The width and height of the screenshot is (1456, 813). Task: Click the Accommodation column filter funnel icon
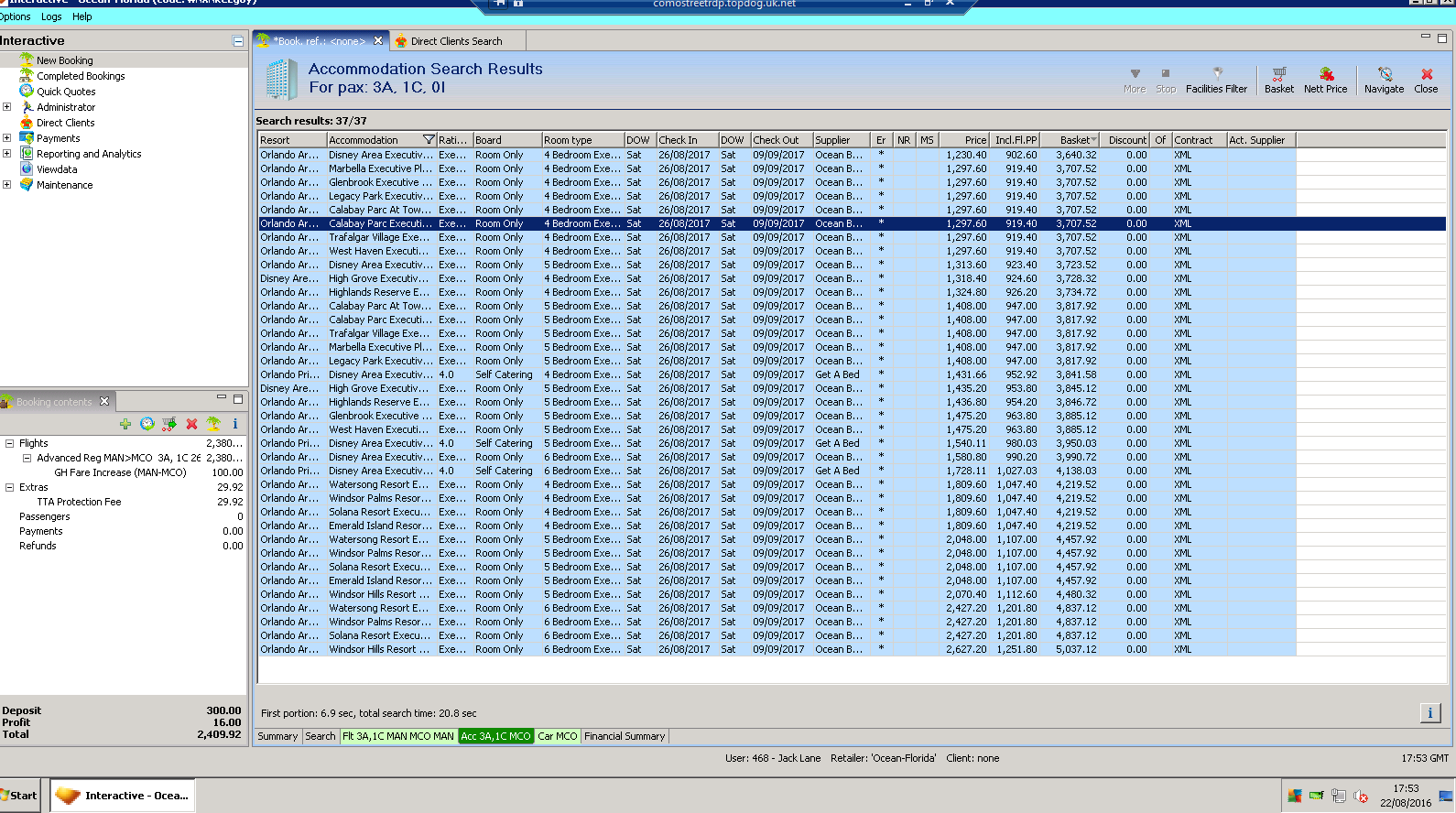(429, 140)
